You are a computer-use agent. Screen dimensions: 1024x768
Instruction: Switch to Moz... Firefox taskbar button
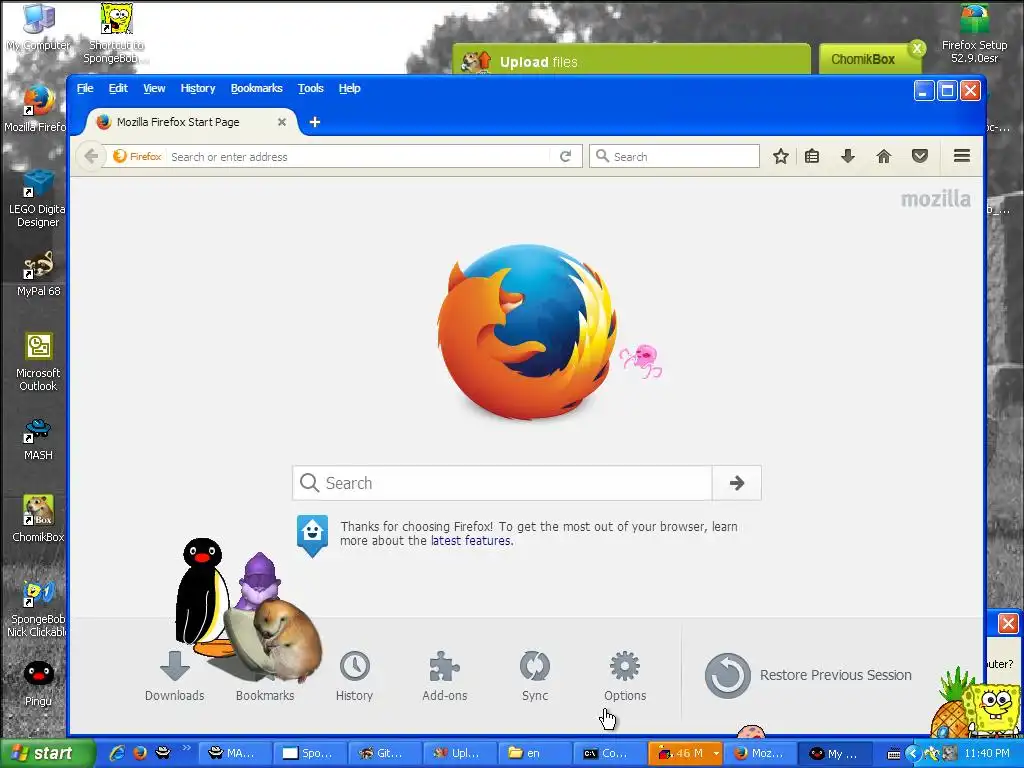click(759, 753)
